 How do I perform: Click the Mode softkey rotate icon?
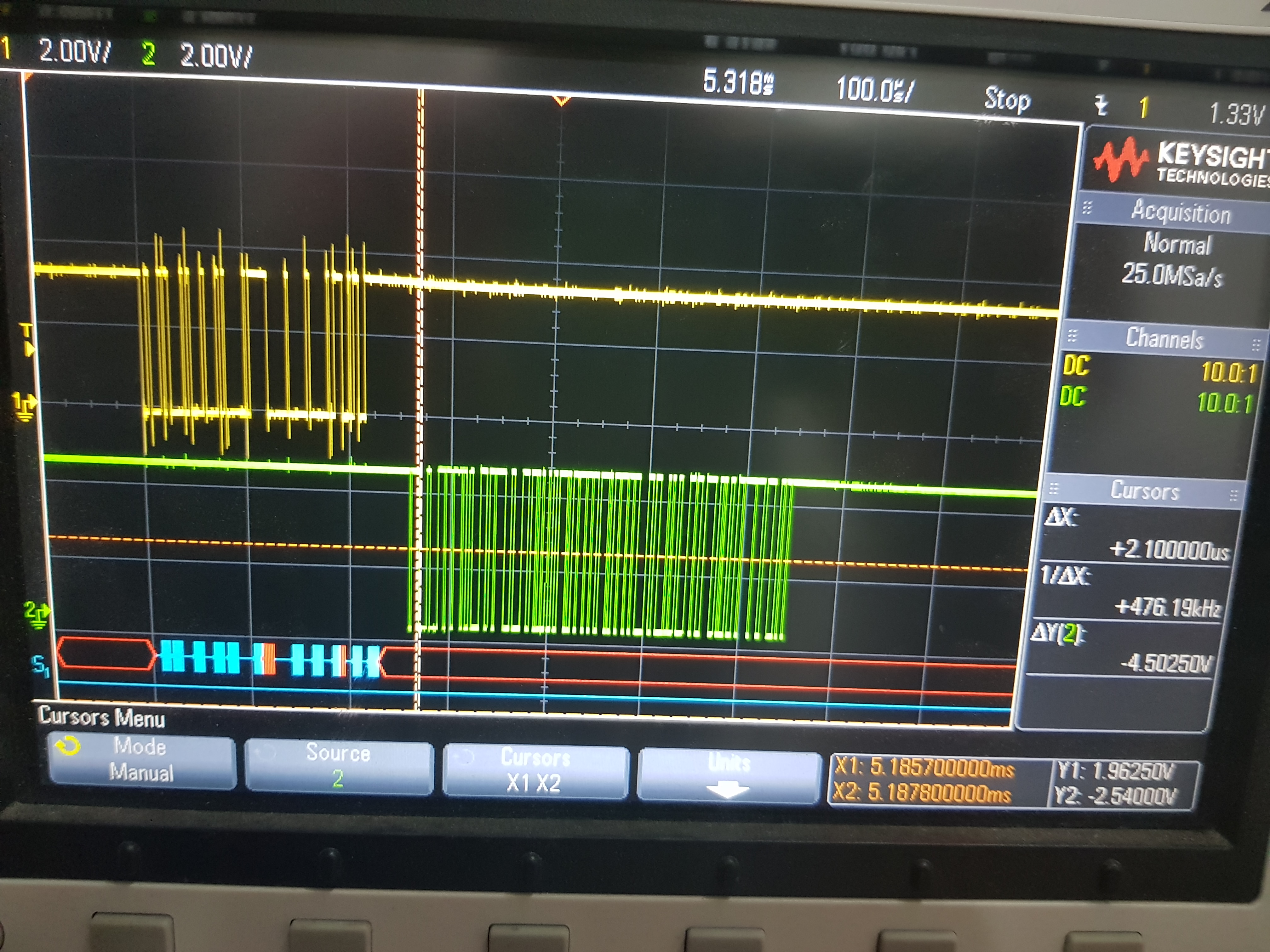pos(68,746)
